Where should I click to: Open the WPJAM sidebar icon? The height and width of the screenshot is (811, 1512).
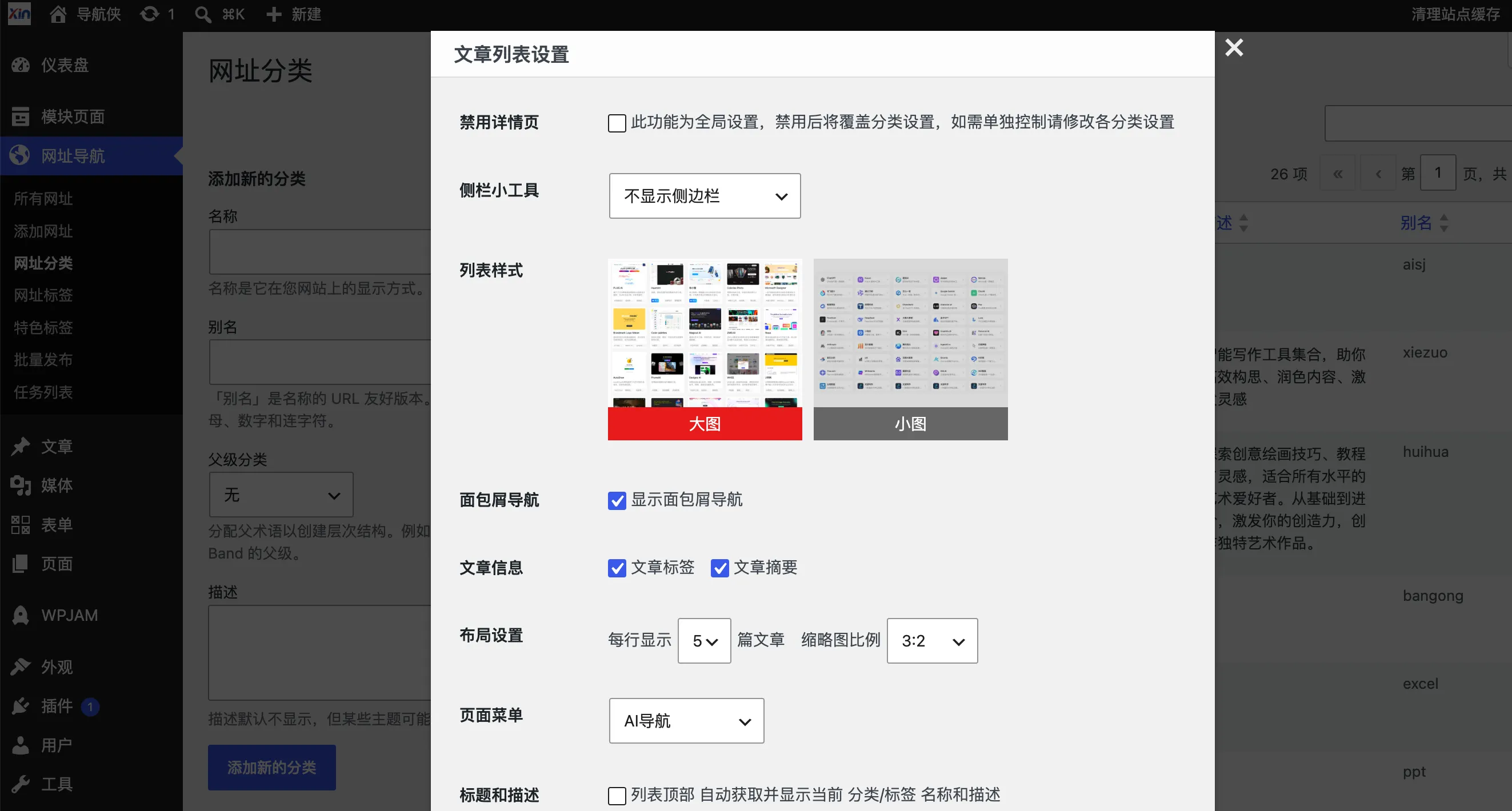(x=21, y=615)
